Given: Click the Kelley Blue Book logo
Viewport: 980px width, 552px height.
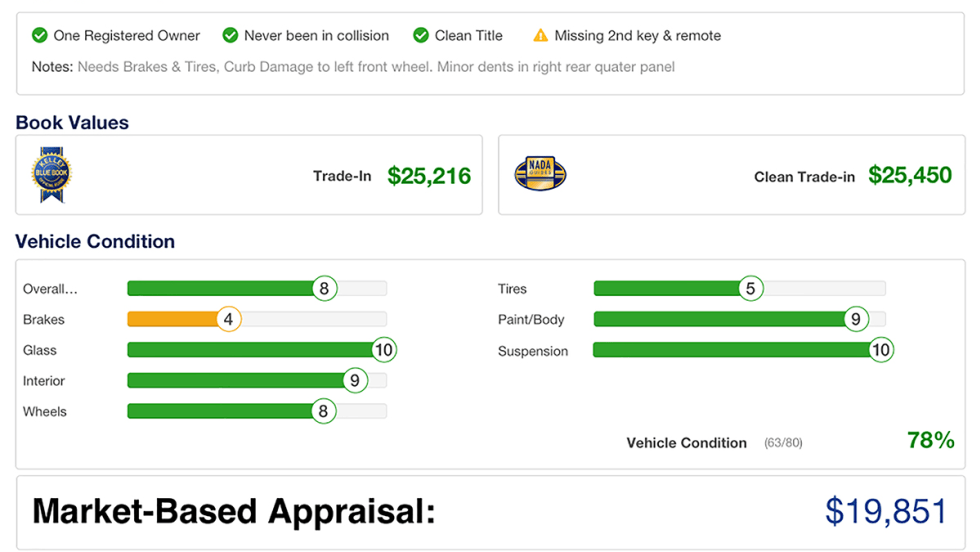Looking at the screenshot, I should click(51, 175).
